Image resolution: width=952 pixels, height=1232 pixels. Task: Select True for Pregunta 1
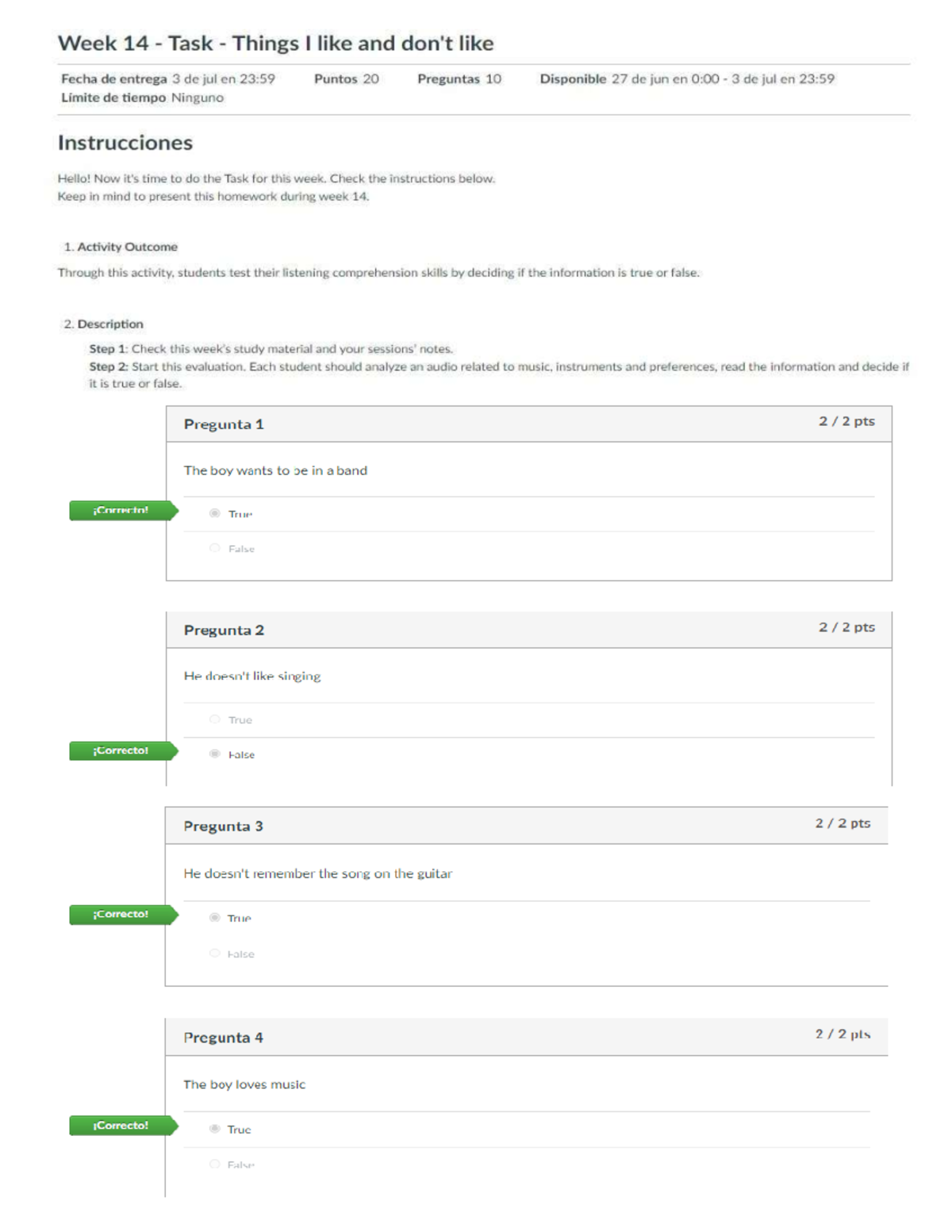tap(215, 513)
